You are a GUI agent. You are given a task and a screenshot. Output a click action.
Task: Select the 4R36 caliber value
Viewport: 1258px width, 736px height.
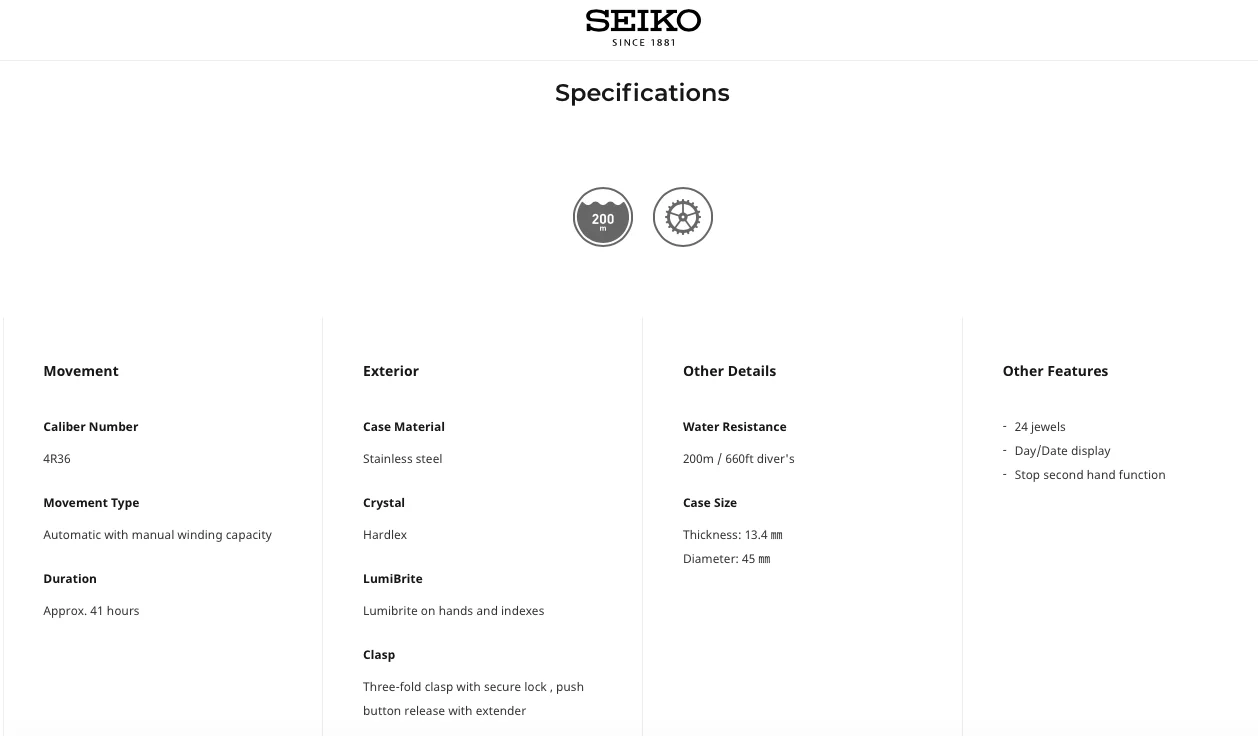[57, 459]
